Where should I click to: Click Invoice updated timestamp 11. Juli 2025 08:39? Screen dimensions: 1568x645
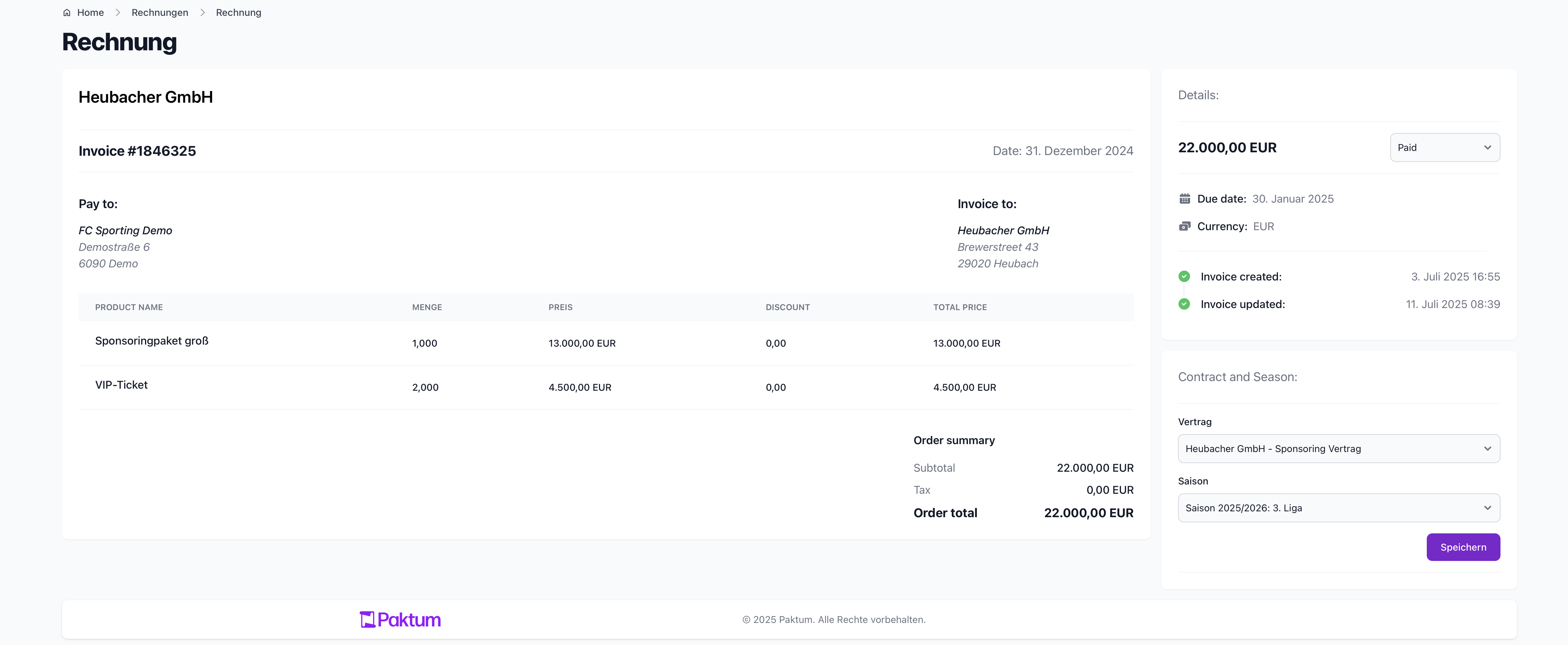pyautogui.click(x=1452, y=304)
